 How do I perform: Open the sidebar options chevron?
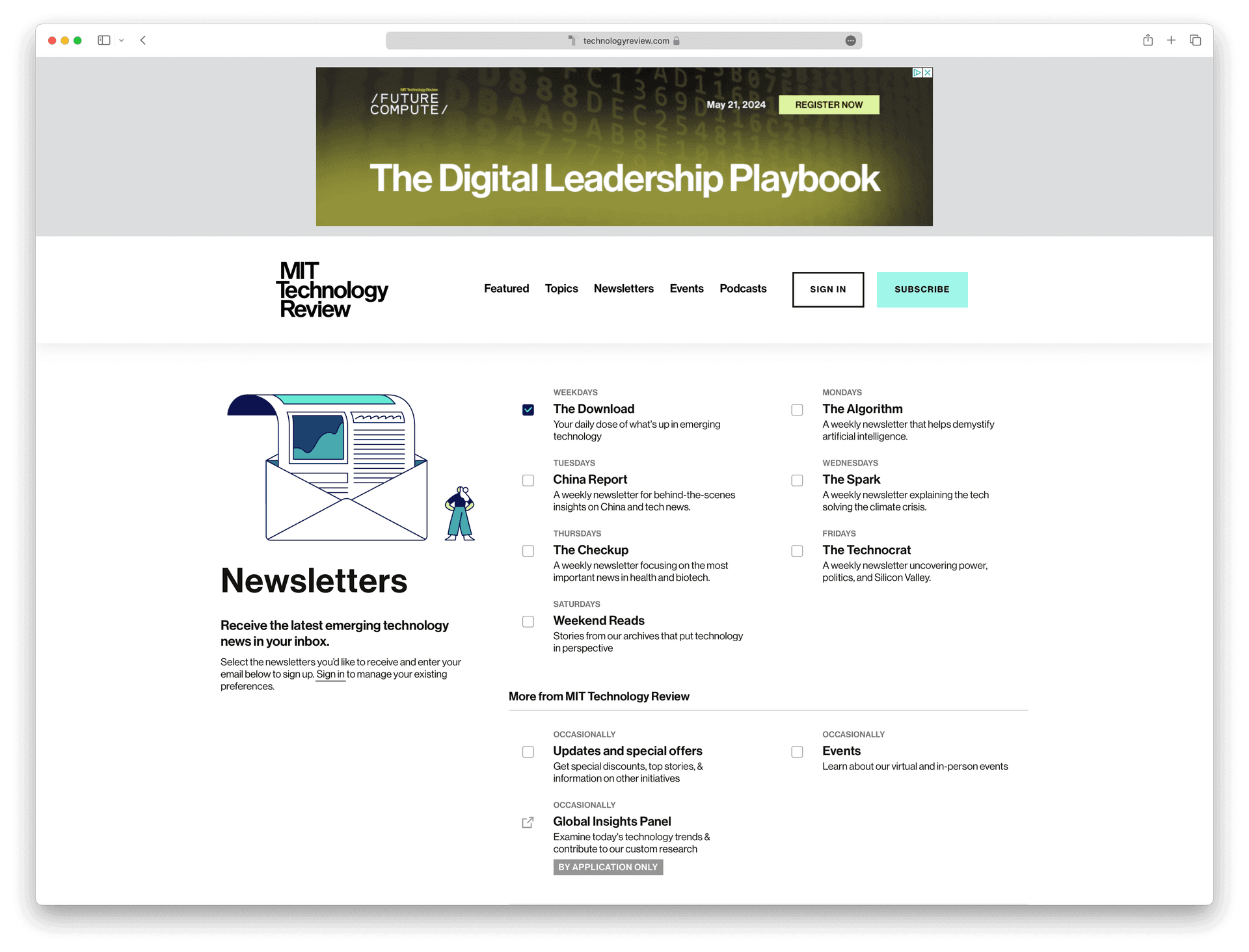pos(122,40)
